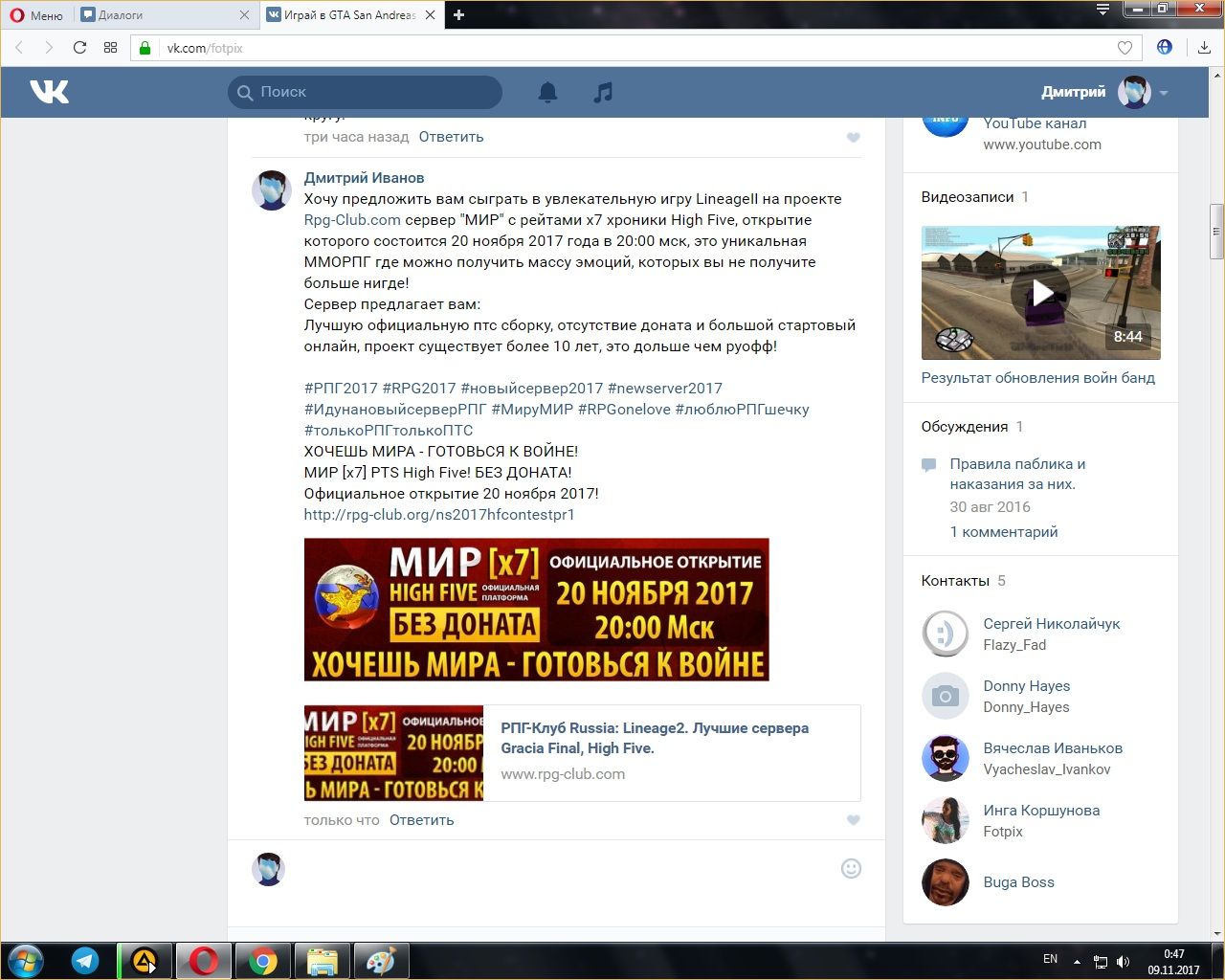Open Telegram from the taskbar
The image size is (1225, 980).
(x=85, y=960)
